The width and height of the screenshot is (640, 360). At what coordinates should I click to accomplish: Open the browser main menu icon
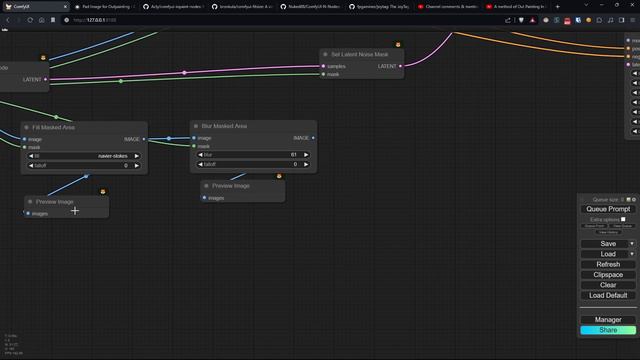pyautogui.click(x=633, y=20)
